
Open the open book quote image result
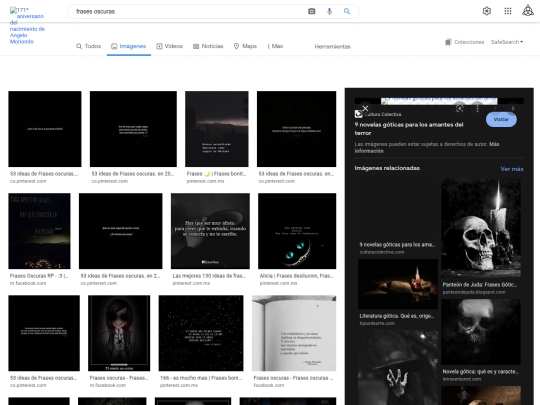294,333
